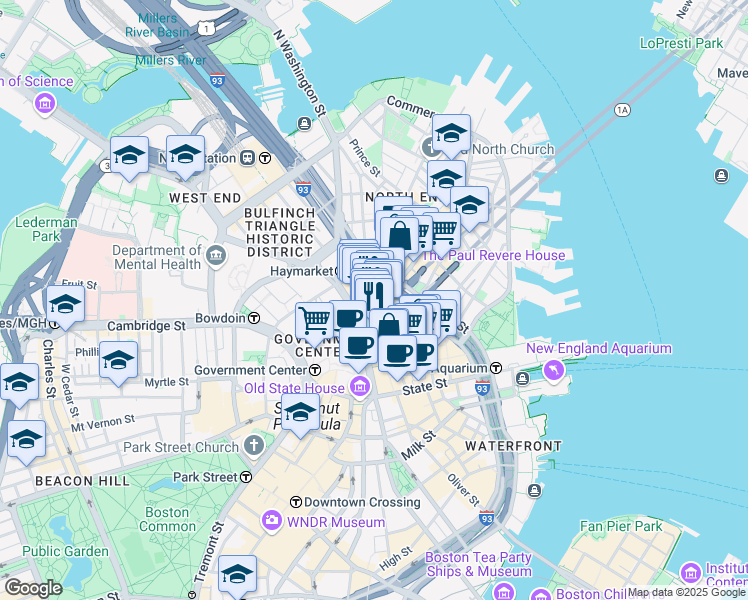Screen dimensions: 748x600
Task: Click the Oliver St street label
Action: tap(463, 490)
